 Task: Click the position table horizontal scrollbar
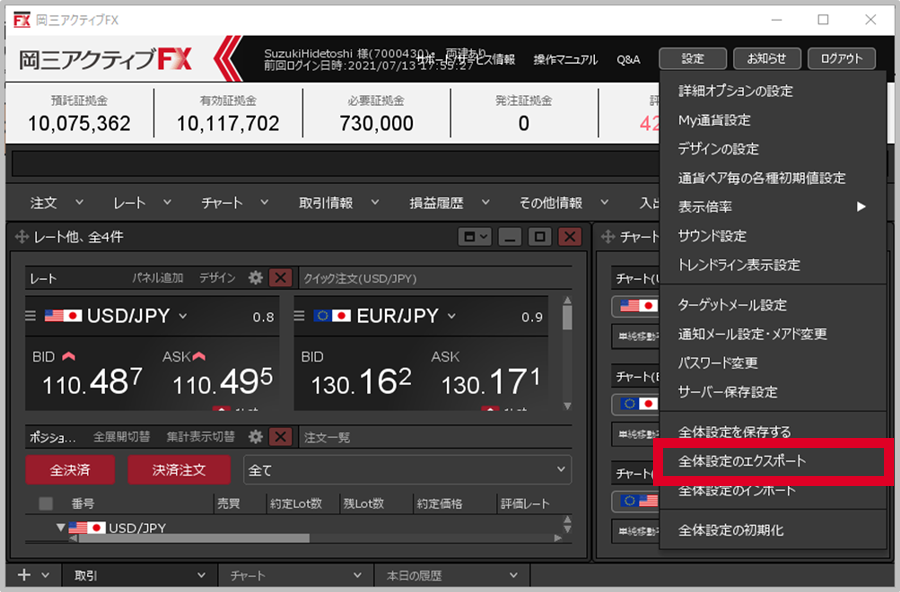click(x=194, y=538)
